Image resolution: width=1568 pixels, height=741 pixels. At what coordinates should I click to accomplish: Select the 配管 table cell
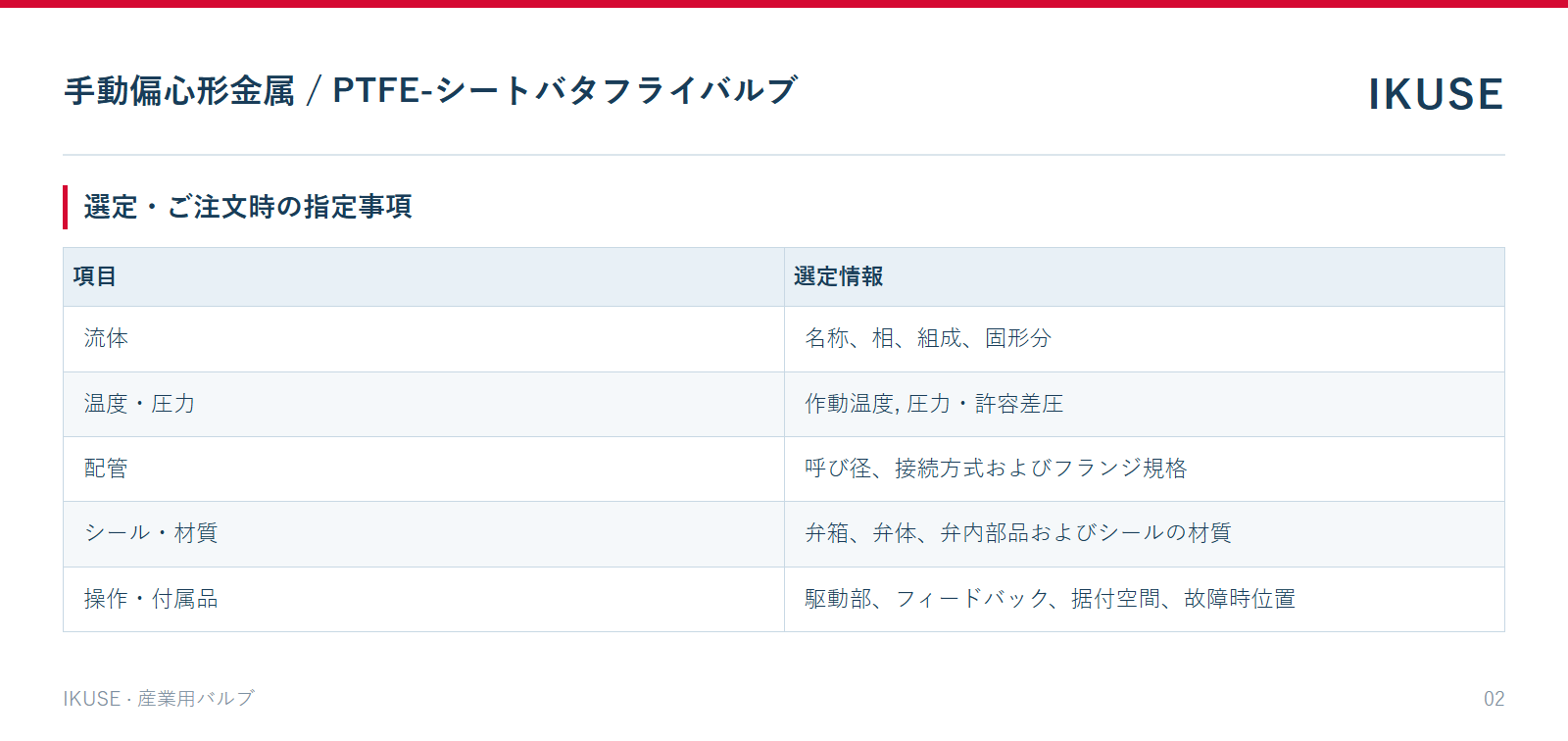pyautogui.click(x=423, y=469)
